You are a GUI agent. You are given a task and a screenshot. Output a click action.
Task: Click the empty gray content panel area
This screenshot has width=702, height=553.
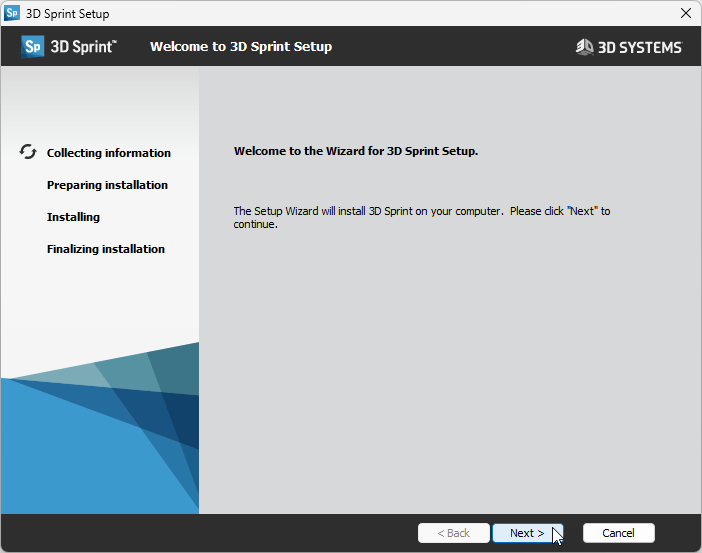pyautogui.click(x=450, y=380)
